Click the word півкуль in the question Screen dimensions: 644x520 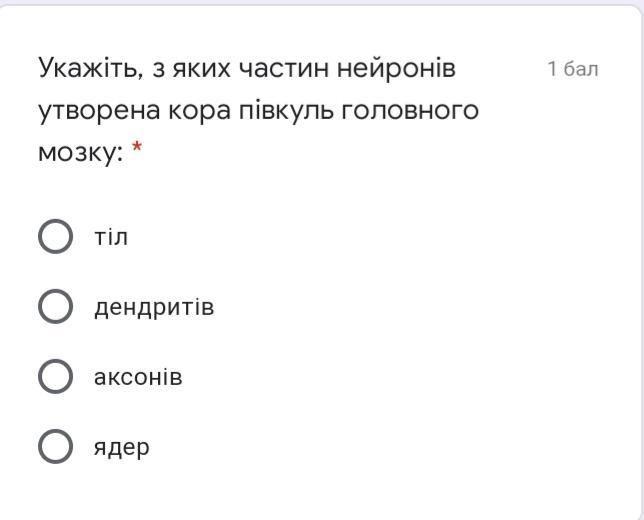[286, 111]
